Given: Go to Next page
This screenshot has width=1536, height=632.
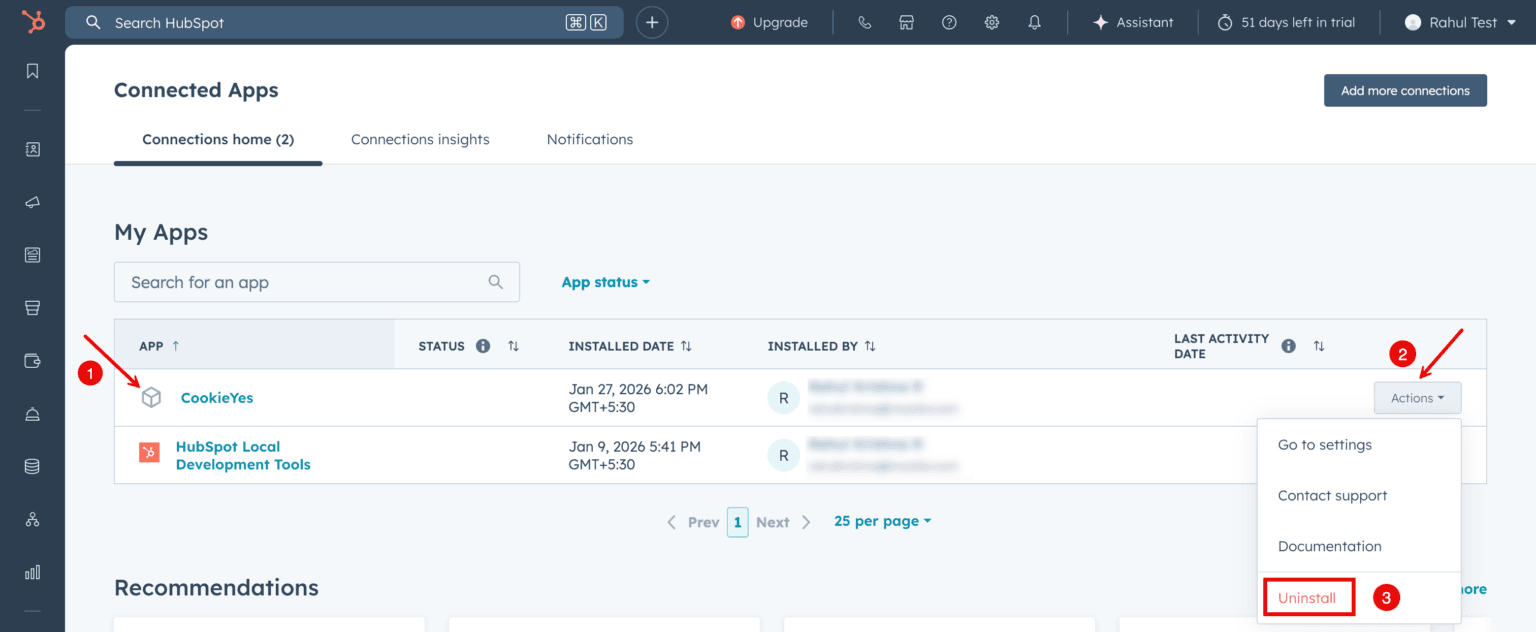Looking at the screenshot, I should [x=783, y=522].
